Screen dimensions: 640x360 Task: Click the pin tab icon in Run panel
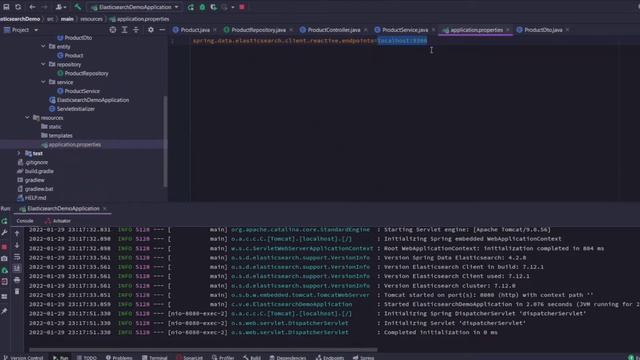(x=4, y=311)
